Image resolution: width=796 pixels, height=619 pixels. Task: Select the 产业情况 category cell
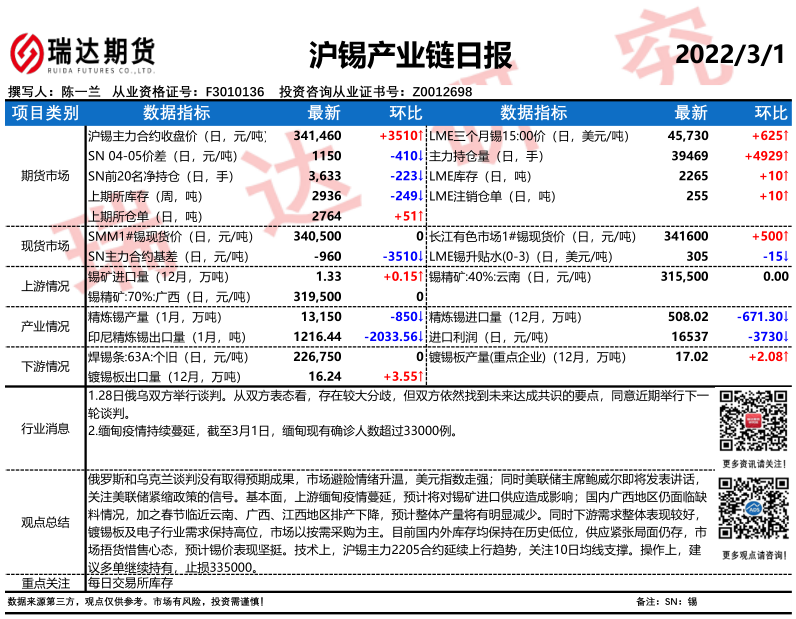coord(44,326)
